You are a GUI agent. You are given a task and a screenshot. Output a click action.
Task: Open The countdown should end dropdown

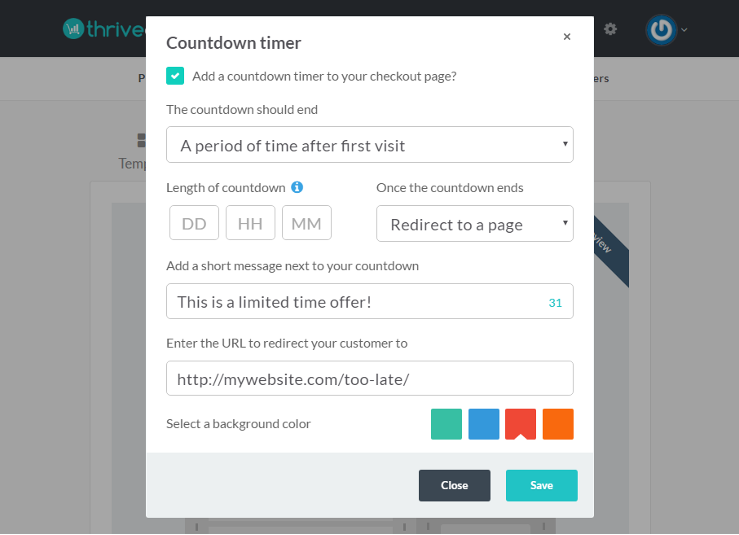370,145
